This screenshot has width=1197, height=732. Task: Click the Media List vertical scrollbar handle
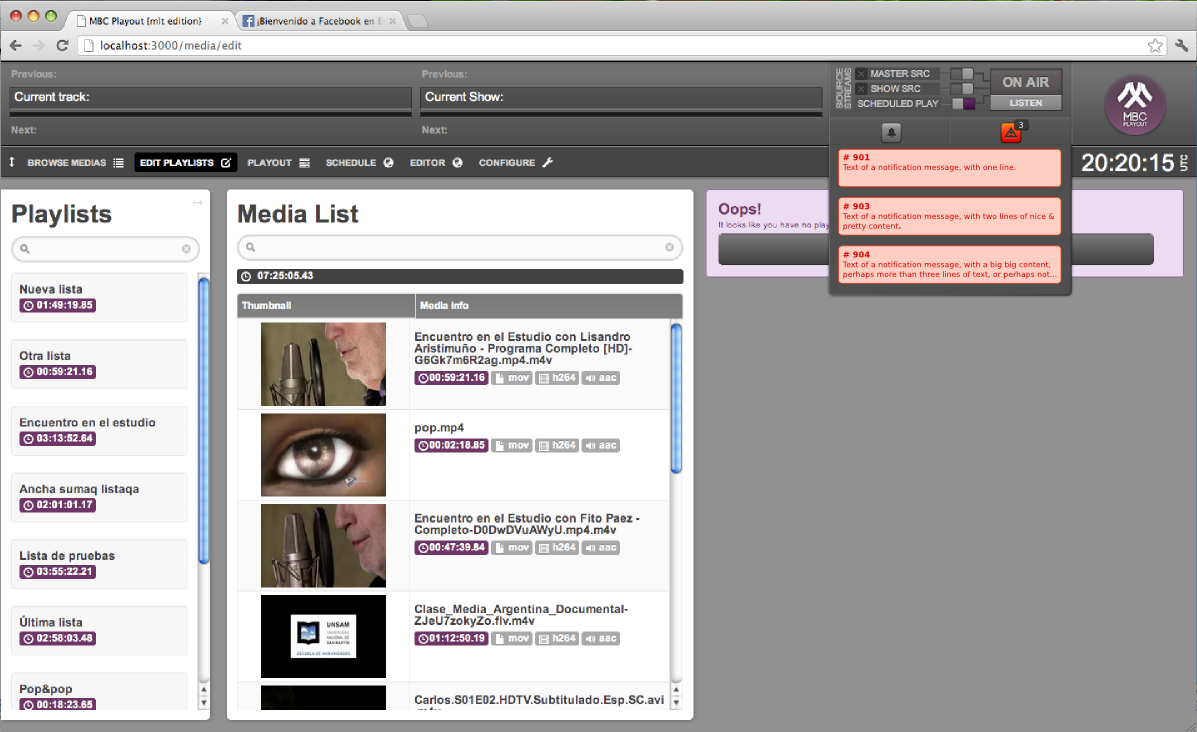676,398
